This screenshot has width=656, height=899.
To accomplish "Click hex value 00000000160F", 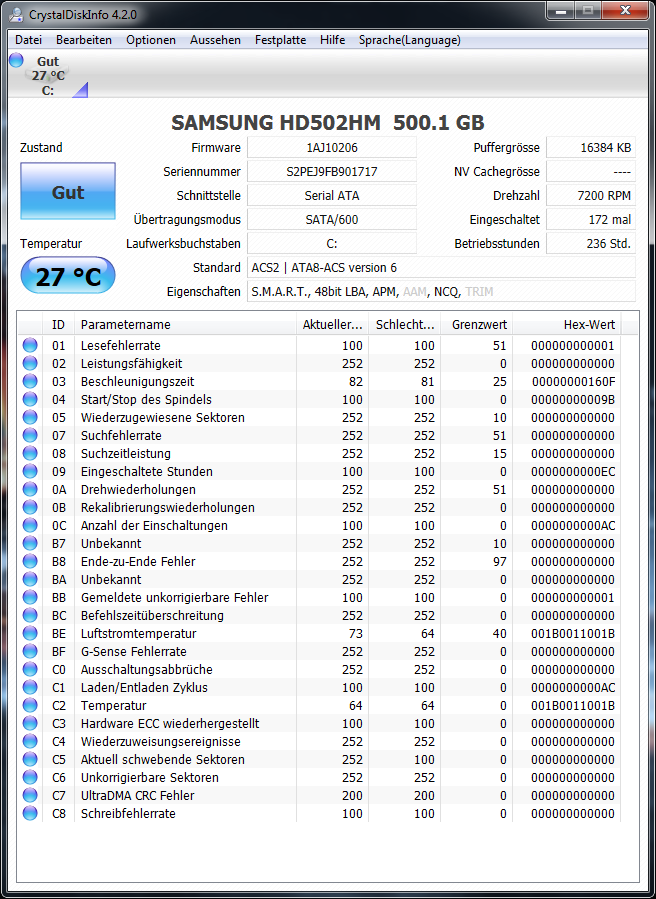I will click(573, 381).
